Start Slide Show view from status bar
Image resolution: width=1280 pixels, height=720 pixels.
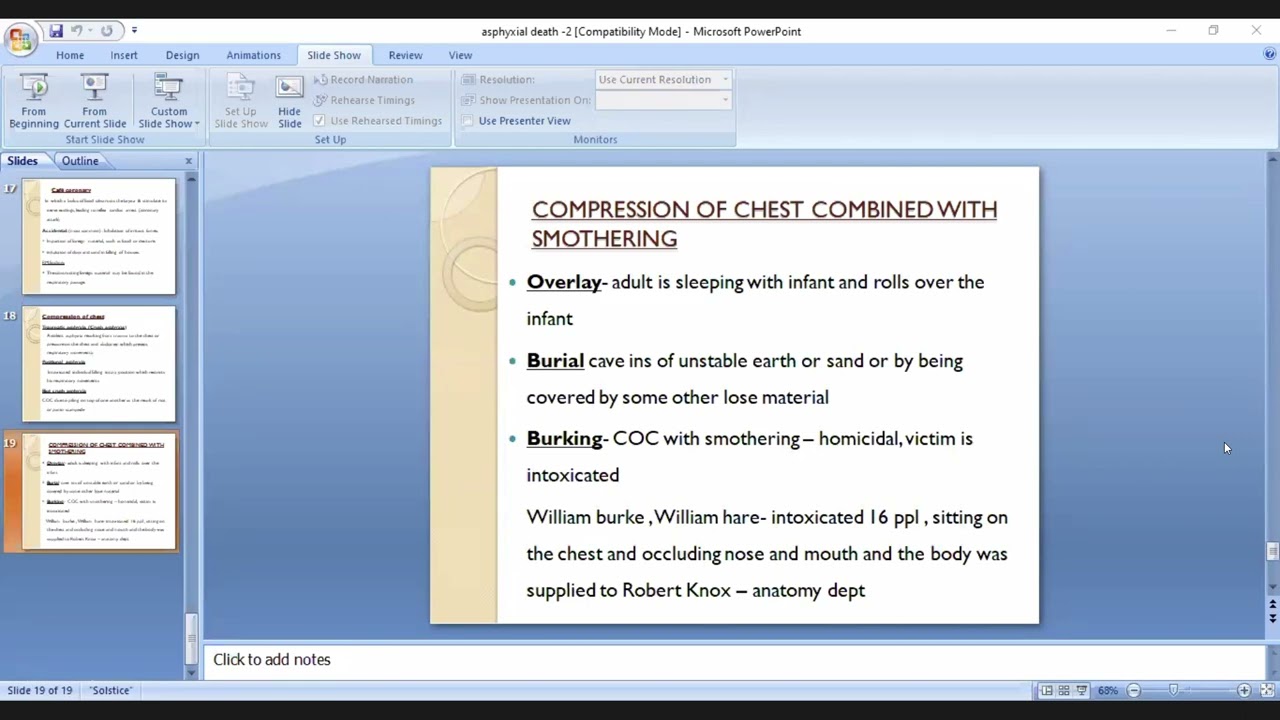[x=1082, y=690]
